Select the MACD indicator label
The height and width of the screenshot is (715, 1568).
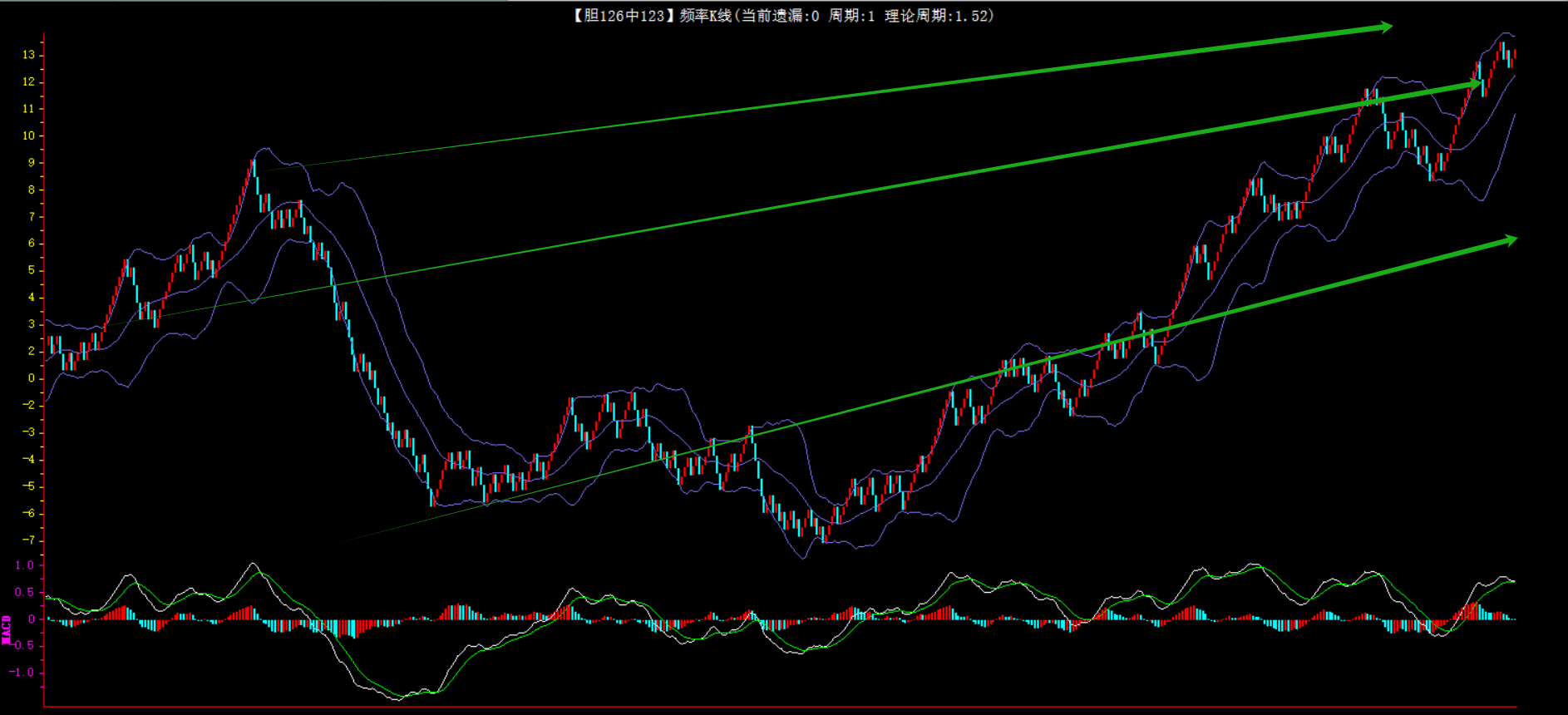[x=7, y=629]
